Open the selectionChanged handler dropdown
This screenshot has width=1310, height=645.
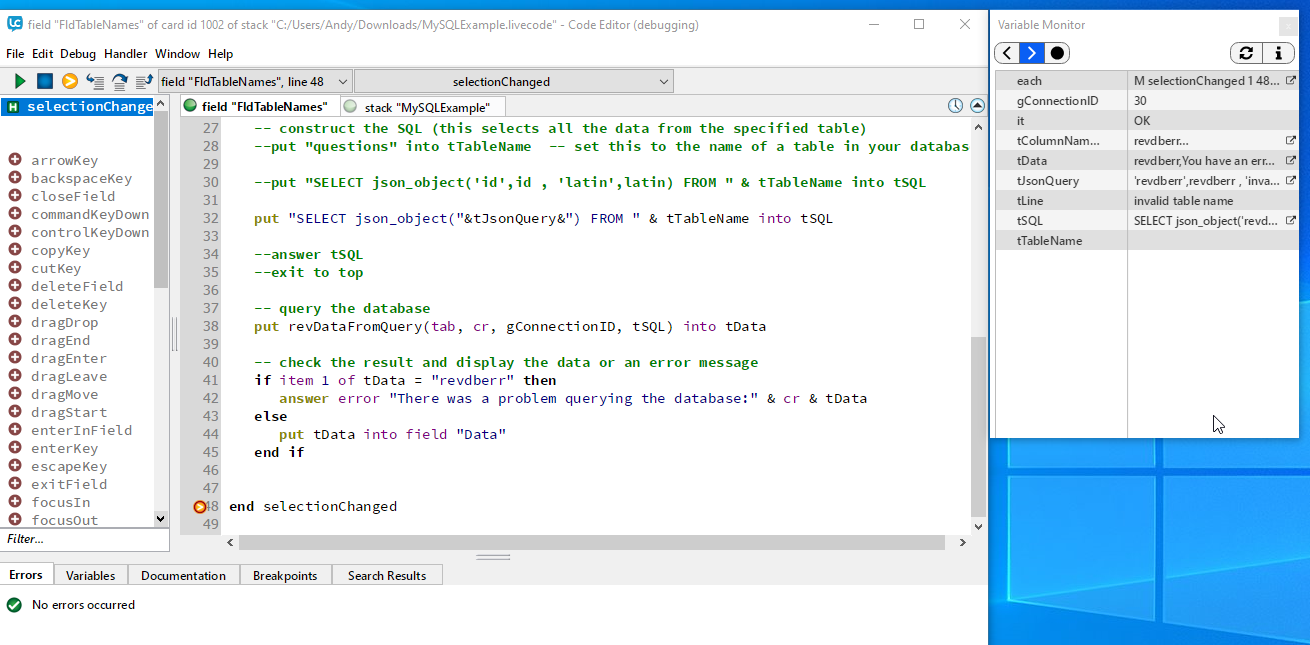click(x=514, y=81)
